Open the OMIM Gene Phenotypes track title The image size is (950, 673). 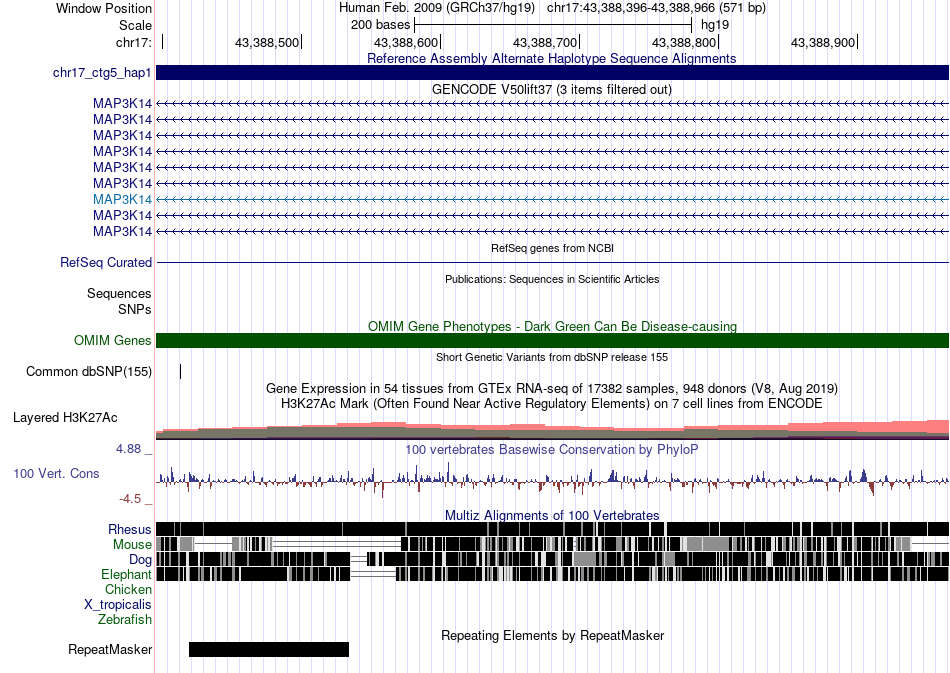pos(552,326)
